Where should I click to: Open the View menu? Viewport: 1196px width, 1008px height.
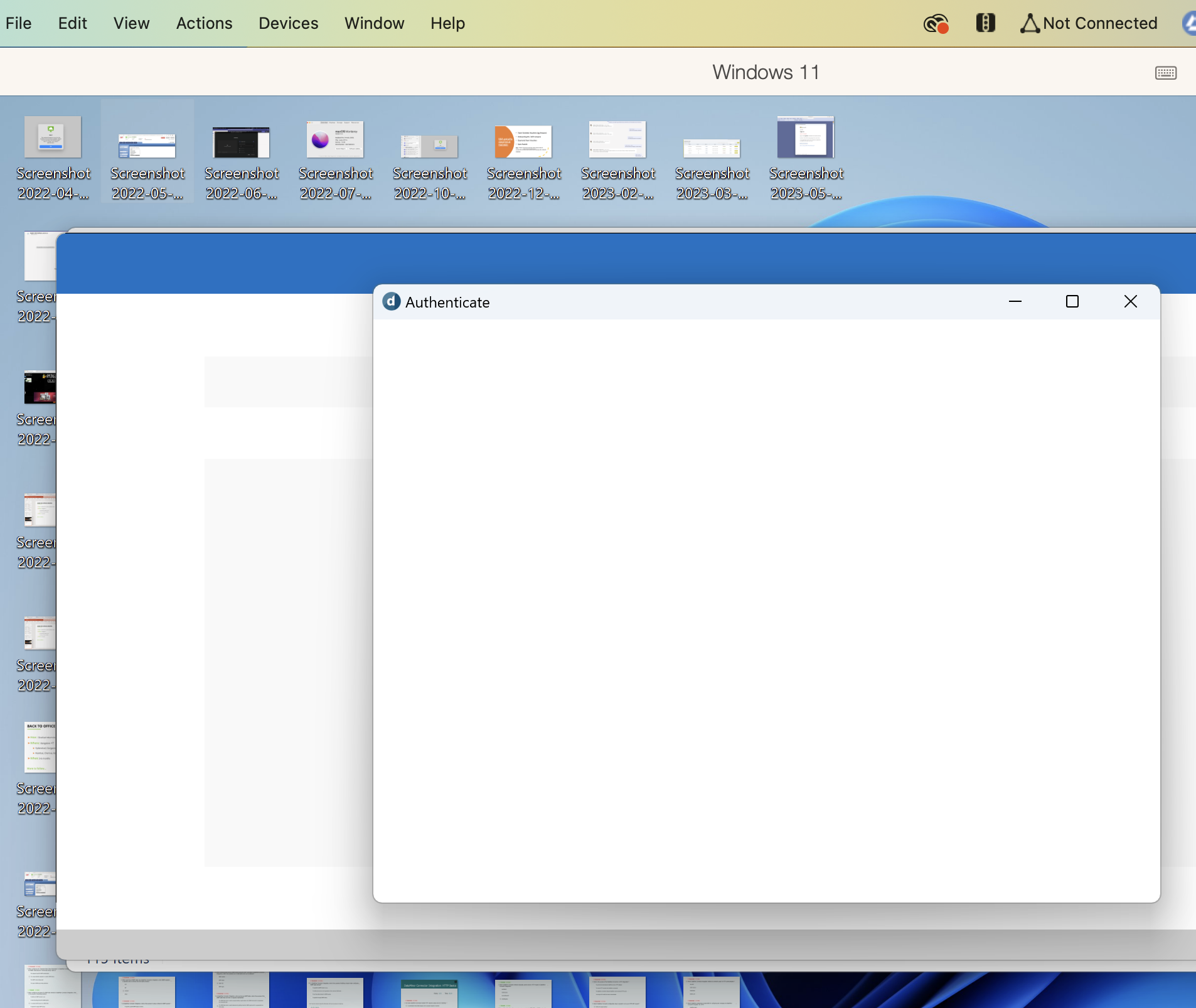click(x=131, y=23)
